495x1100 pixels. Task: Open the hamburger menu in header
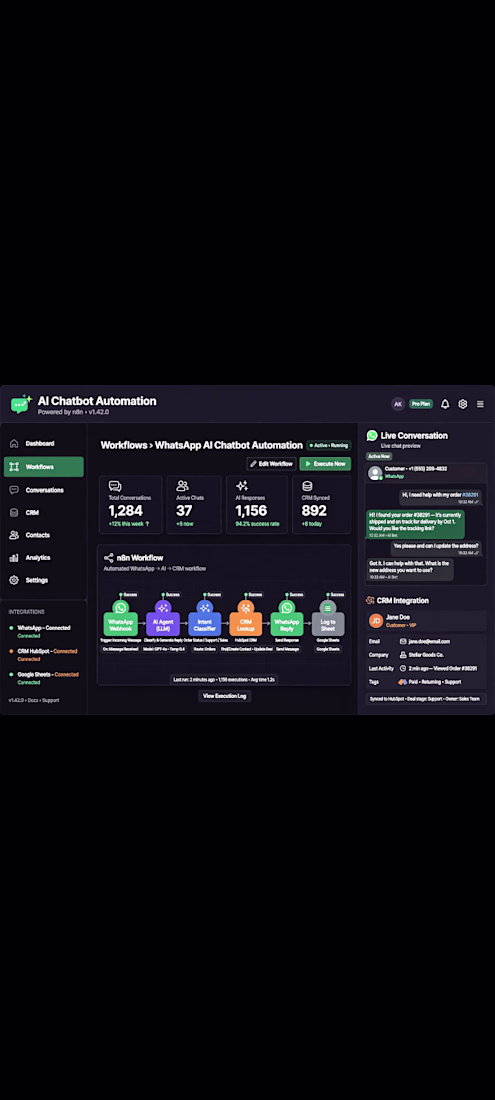[x=480, y=404]
